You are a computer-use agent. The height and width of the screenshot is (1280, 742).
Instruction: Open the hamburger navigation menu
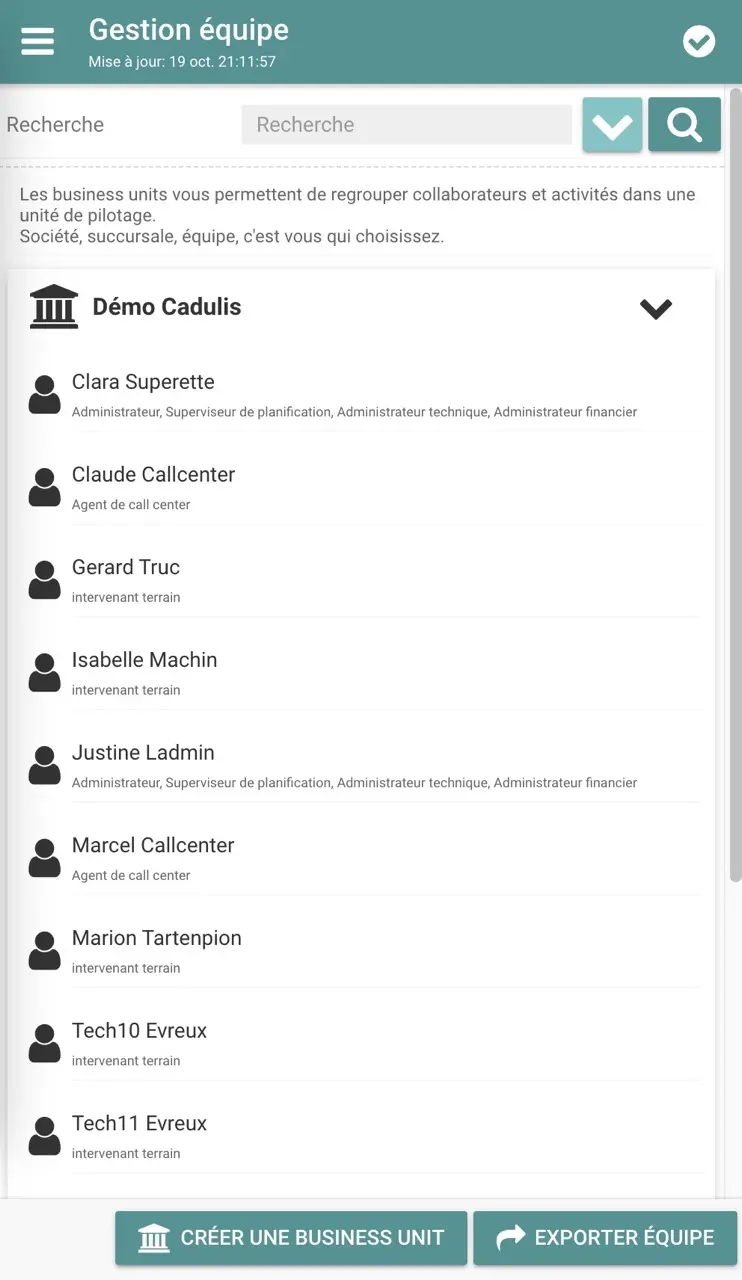tap(38, 41)
